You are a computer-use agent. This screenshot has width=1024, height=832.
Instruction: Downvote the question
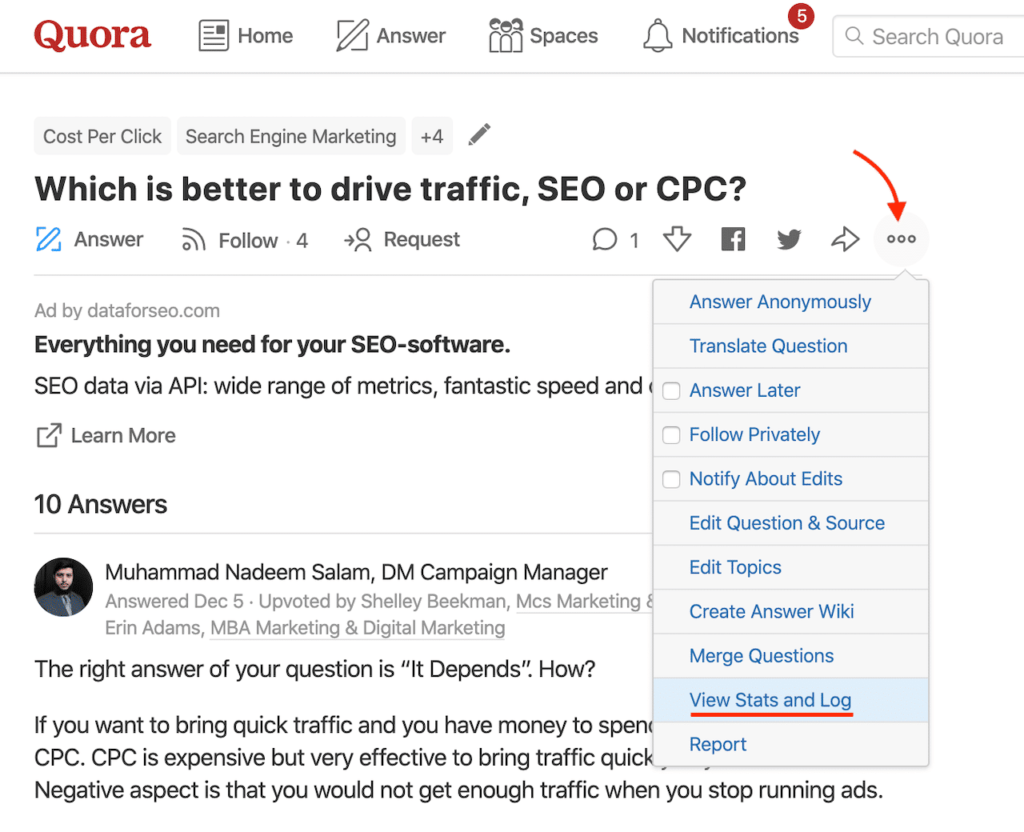677,239
